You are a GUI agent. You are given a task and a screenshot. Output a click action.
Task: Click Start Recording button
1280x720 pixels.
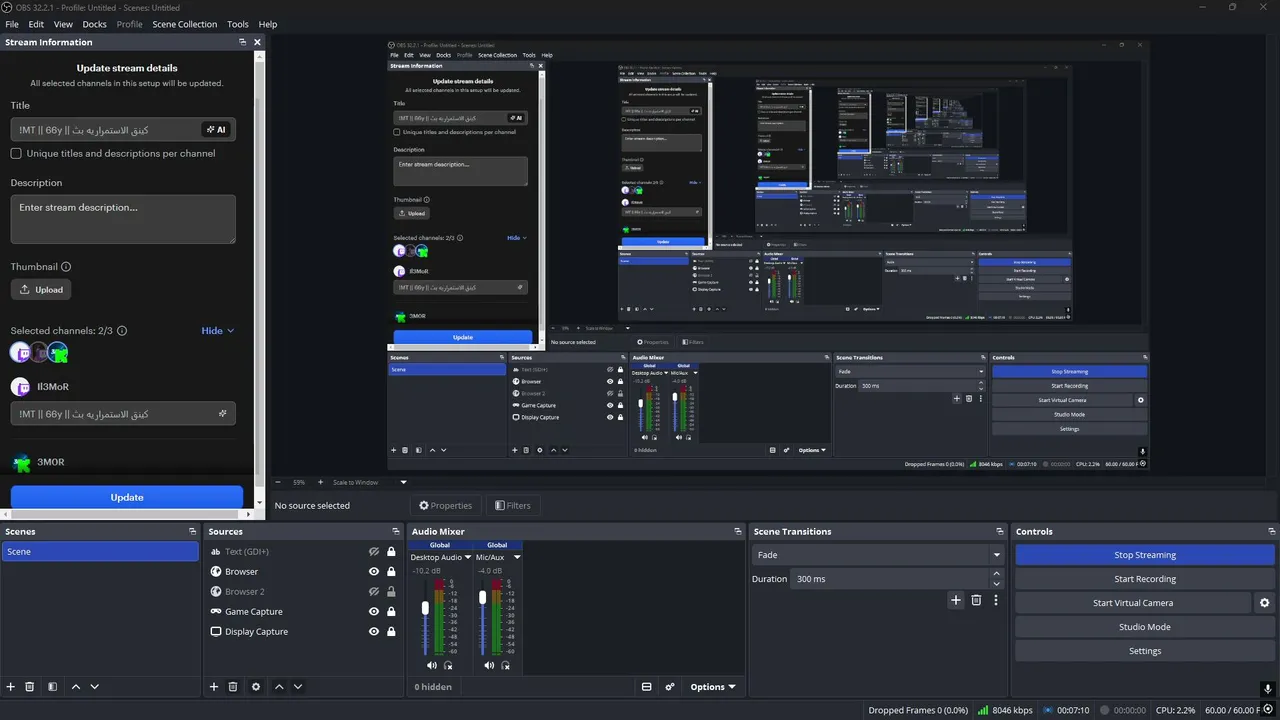tap(1145, 579)
